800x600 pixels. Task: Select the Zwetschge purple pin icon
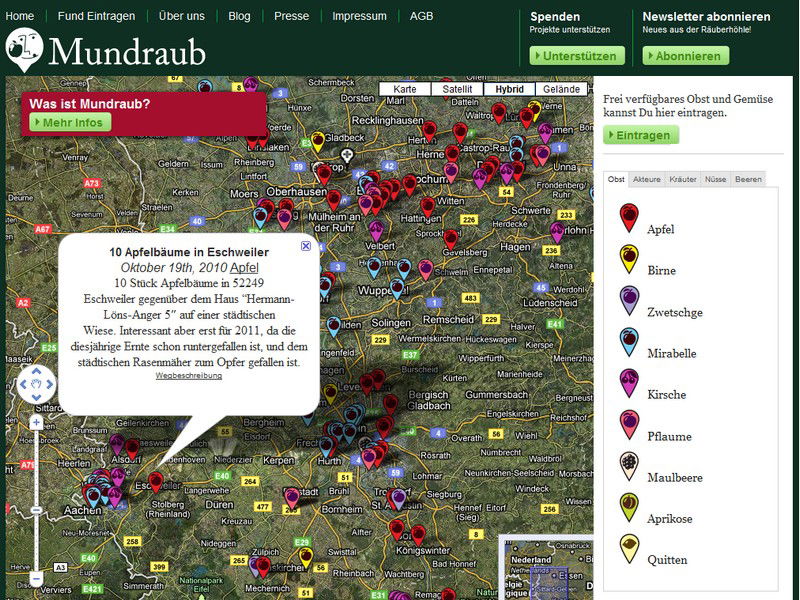pyautogui.click(x=629, y=301)
